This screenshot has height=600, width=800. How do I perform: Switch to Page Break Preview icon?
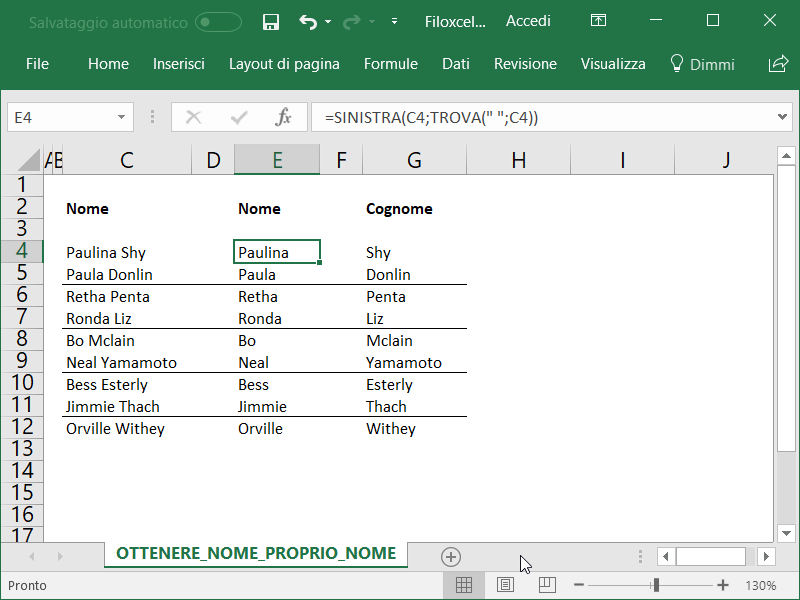tap(547, 585)
